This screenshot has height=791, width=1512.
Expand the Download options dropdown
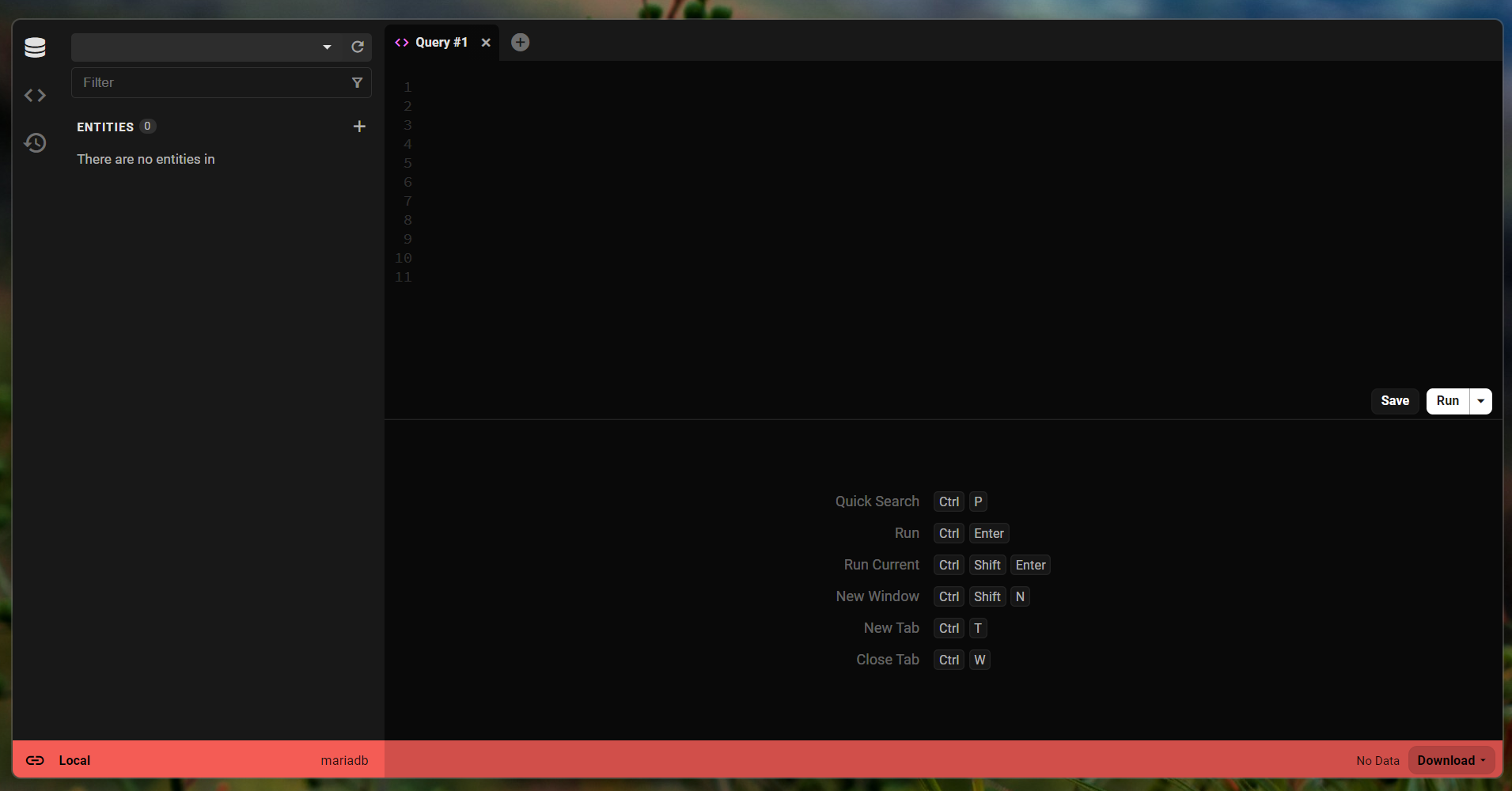1484,760
